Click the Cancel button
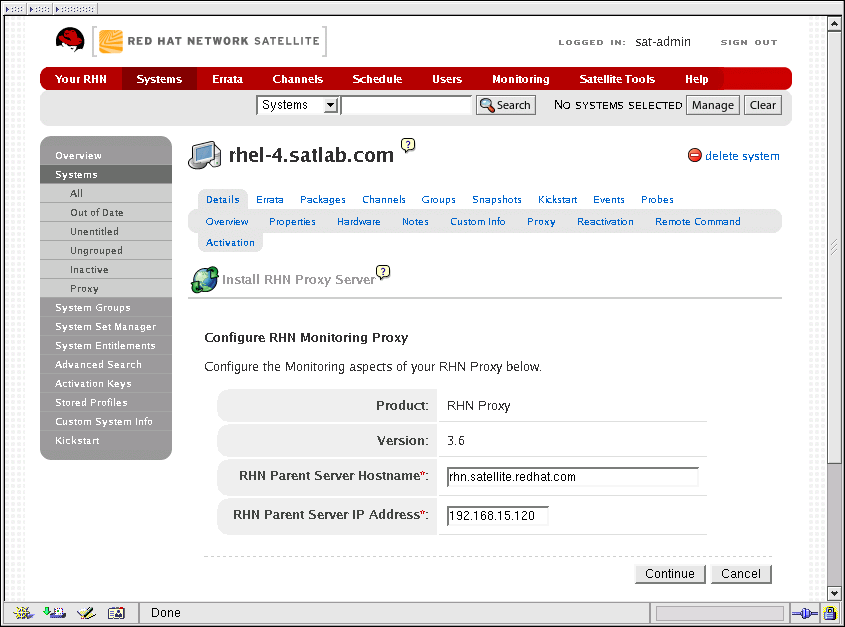 pos(741,574)
